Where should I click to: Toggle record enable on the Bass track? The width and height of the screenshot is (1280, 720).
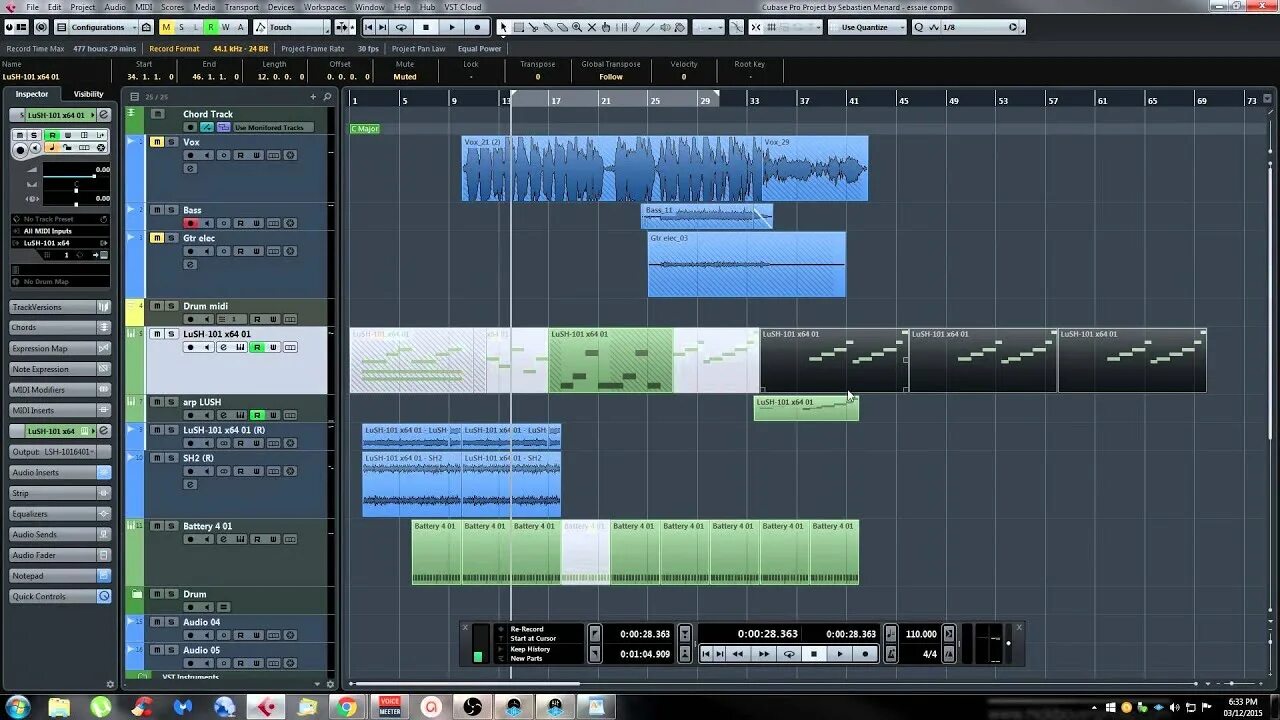pyautogui.click(x=191, y=223)
